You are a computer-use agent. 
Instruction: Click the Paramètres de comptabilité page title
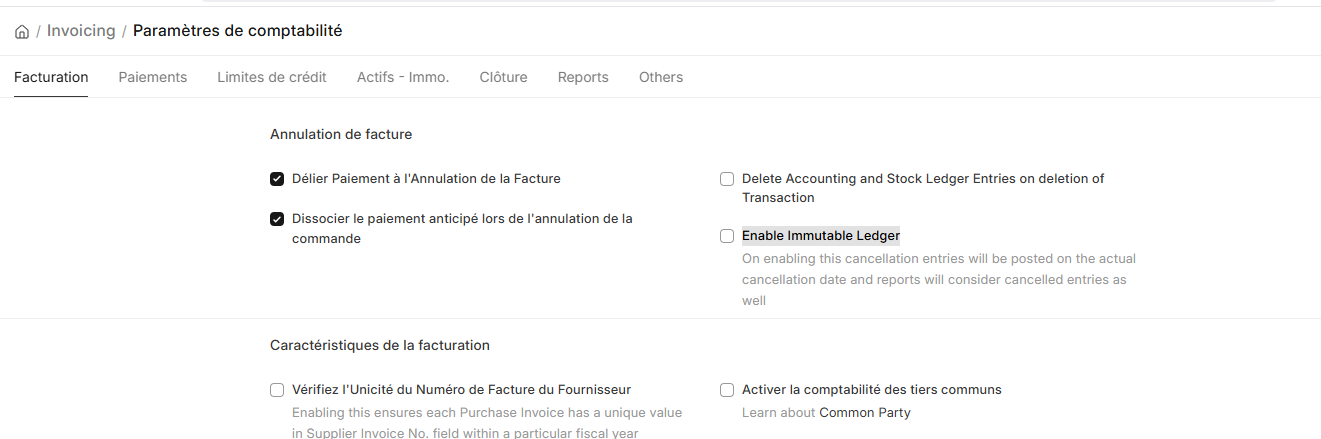pos(238,31)
